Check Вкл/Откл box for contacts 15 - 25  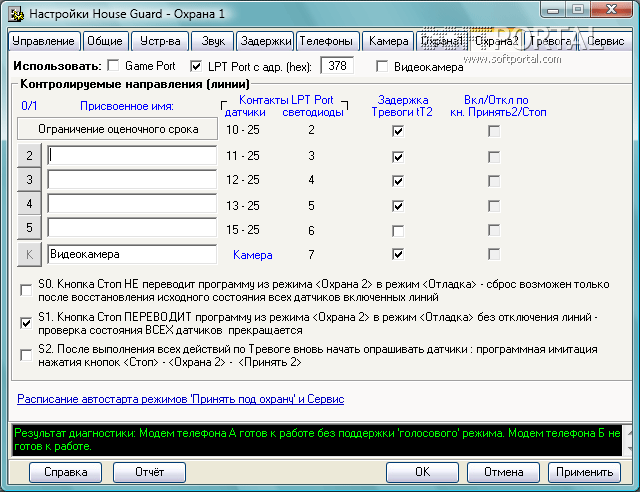tap(494, 231)
